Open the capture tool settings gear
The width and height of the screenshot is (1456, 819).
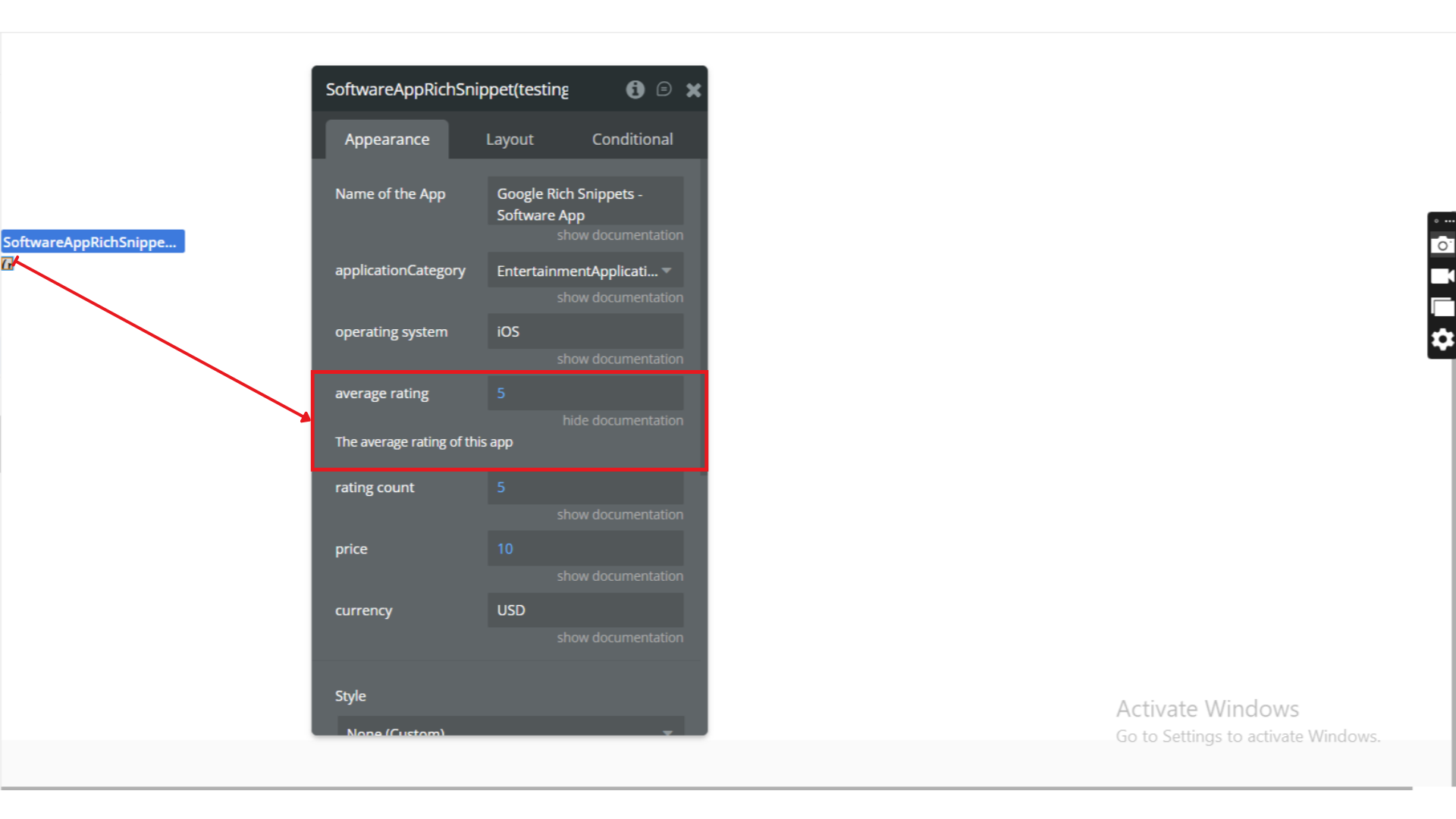coord(1442,339)
